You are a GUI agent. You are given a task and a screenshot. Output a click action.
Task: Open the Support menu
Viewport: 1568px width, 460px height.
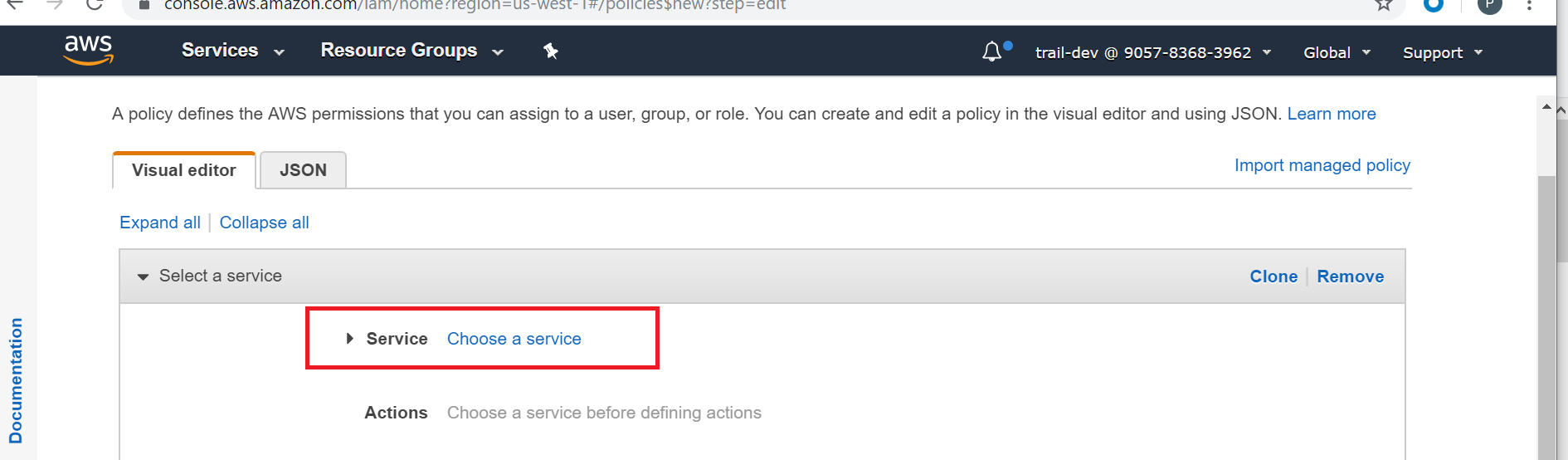click(x=1442, y=53)
